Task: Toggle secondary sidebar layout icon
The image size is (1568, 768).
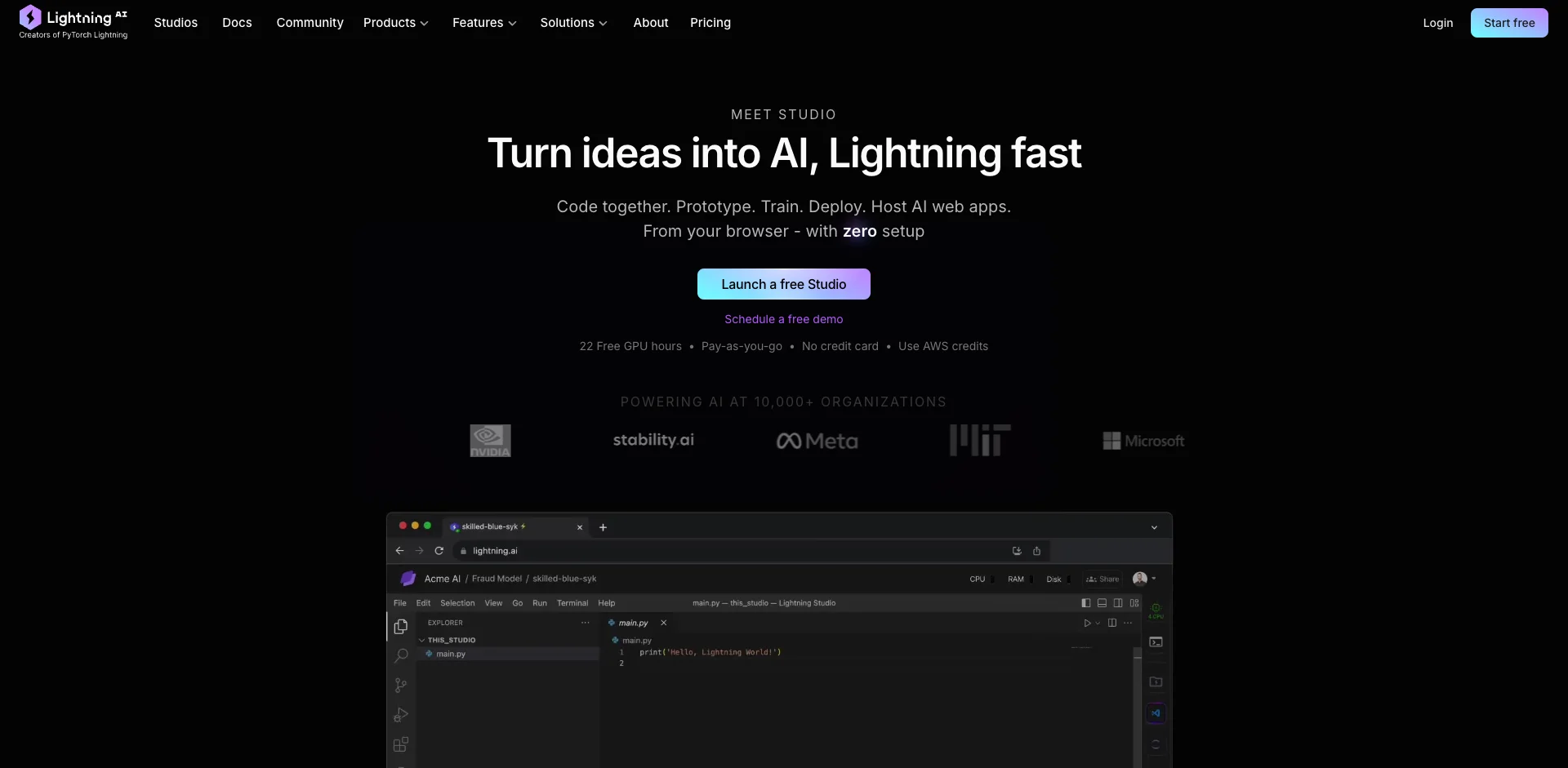Action: coord(1118,603)
